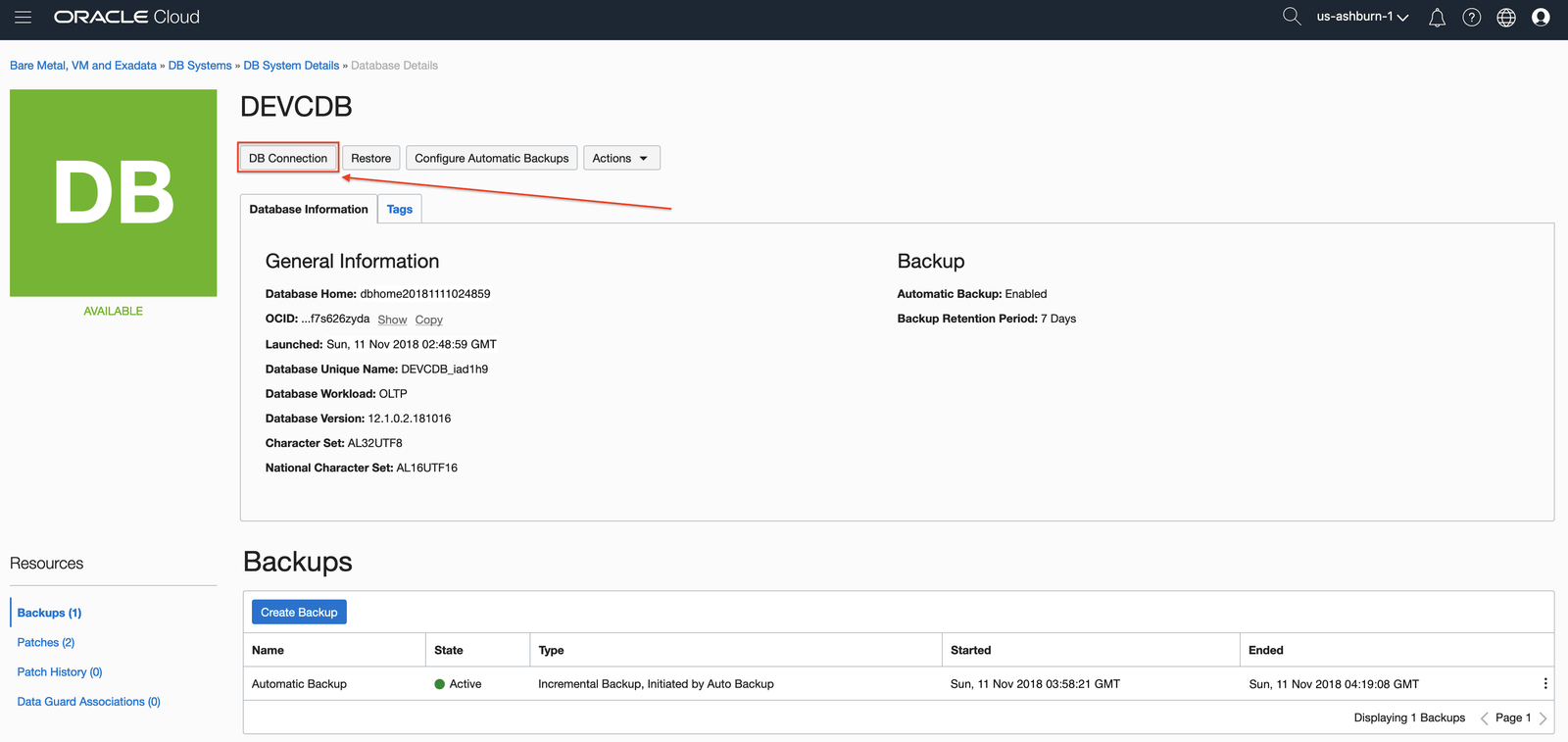This screenshot has width=1568, height=742.
Task: Open the Automatic Backup row actions menu
Action: coord(1544,684)
